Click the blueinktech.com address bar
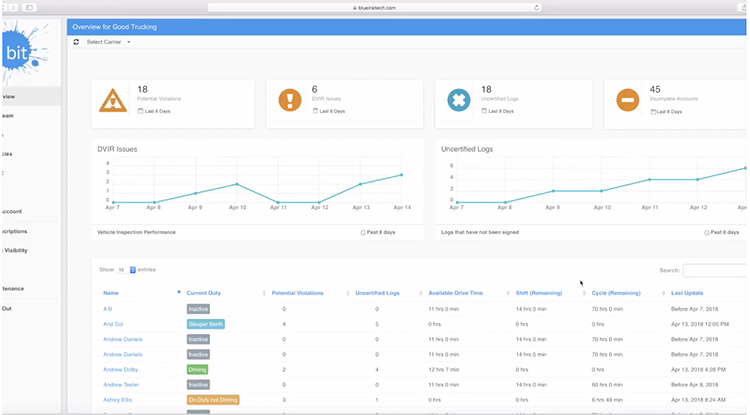 (x=374, y=8)
